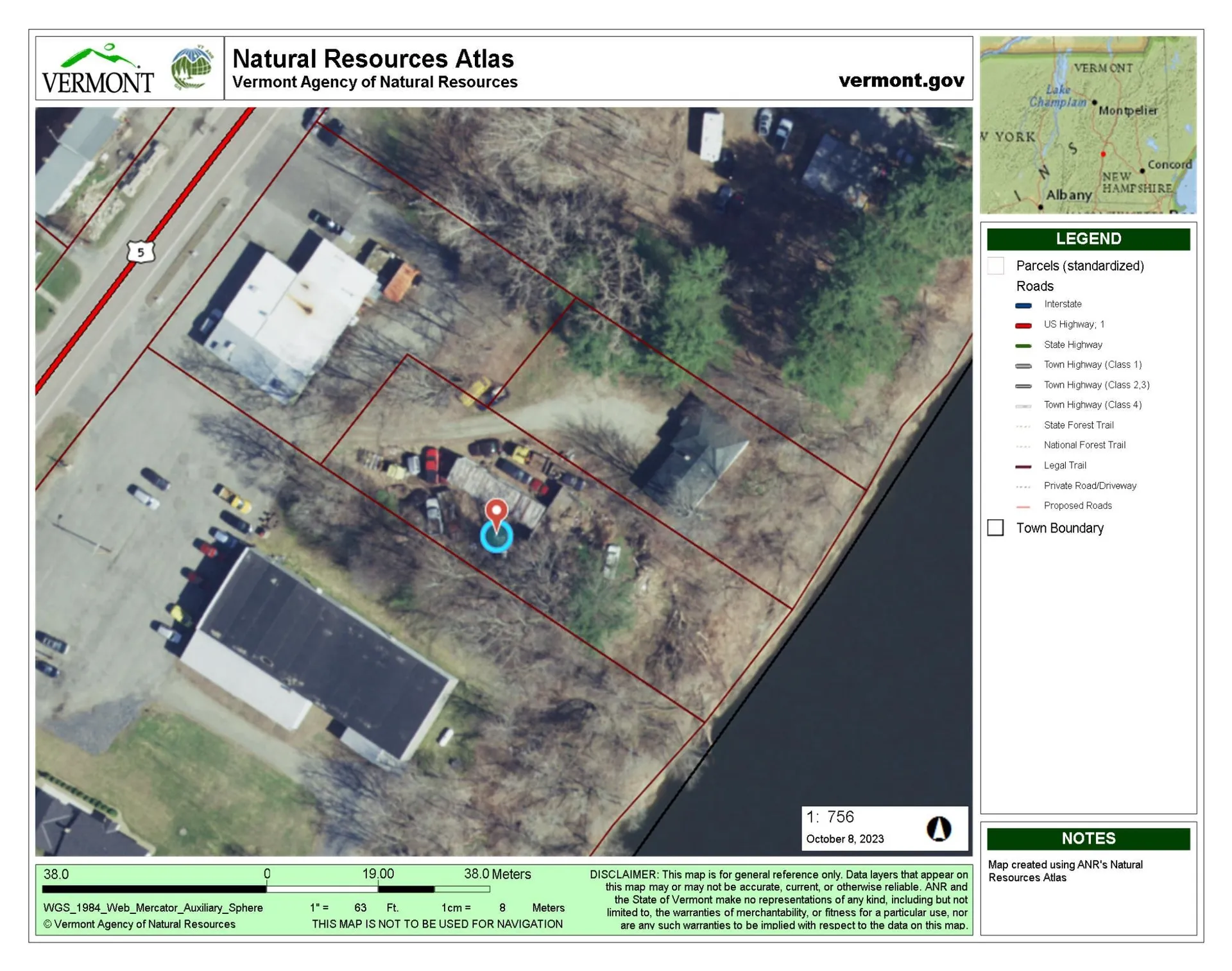Click the US Highway red line swatch
The height and width of the screenshot is (971, 1232).
[x=1023, y=325]
